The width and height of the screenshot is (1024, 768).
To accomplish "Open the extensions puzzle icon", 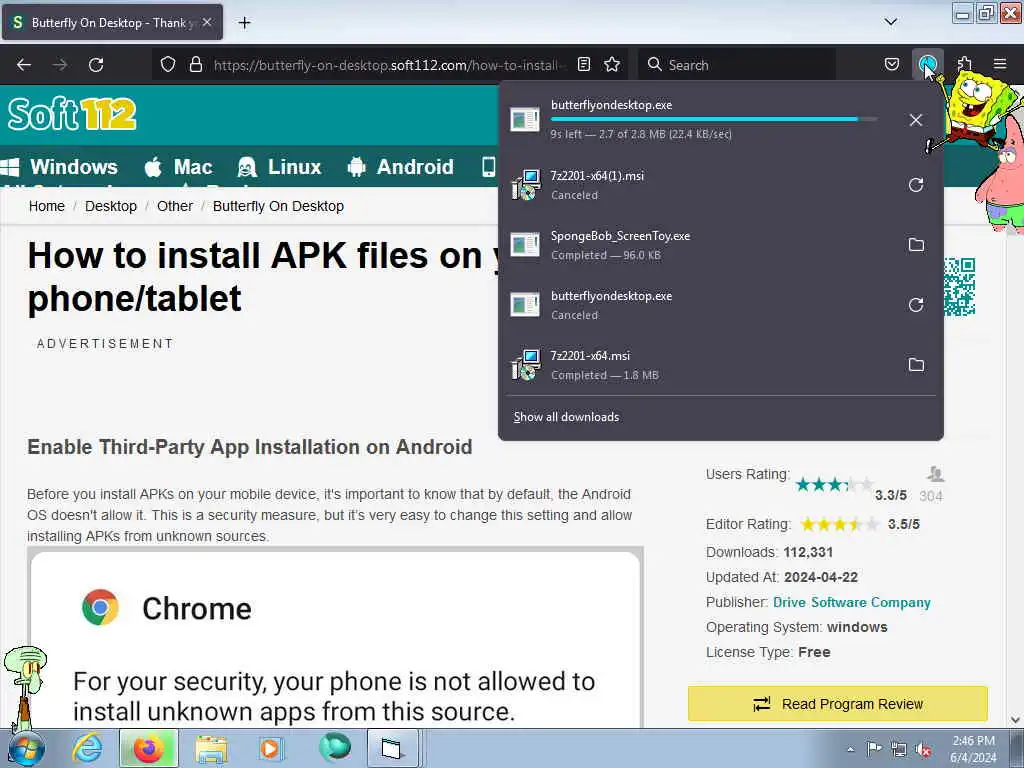I will 965,65.
